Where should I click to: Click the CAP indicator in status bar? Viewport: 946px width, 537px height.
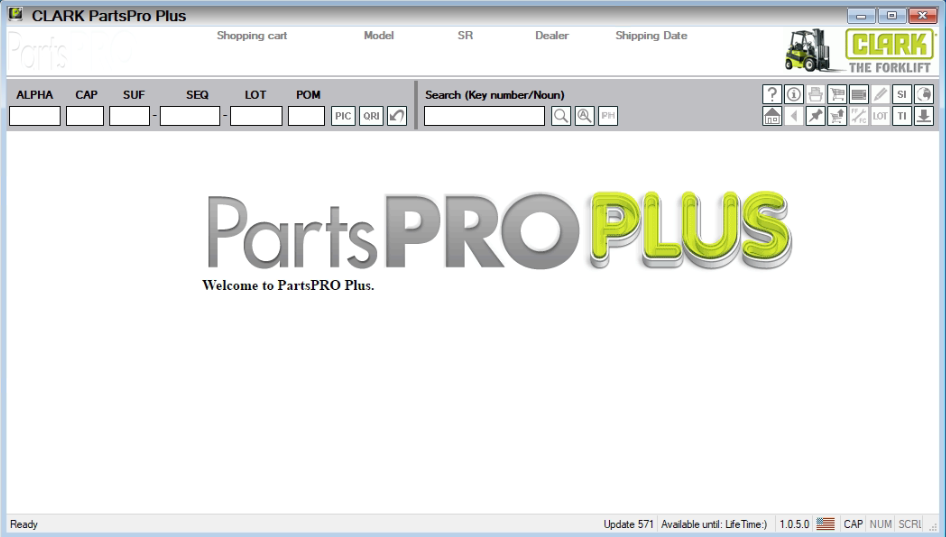click(853, 524)
